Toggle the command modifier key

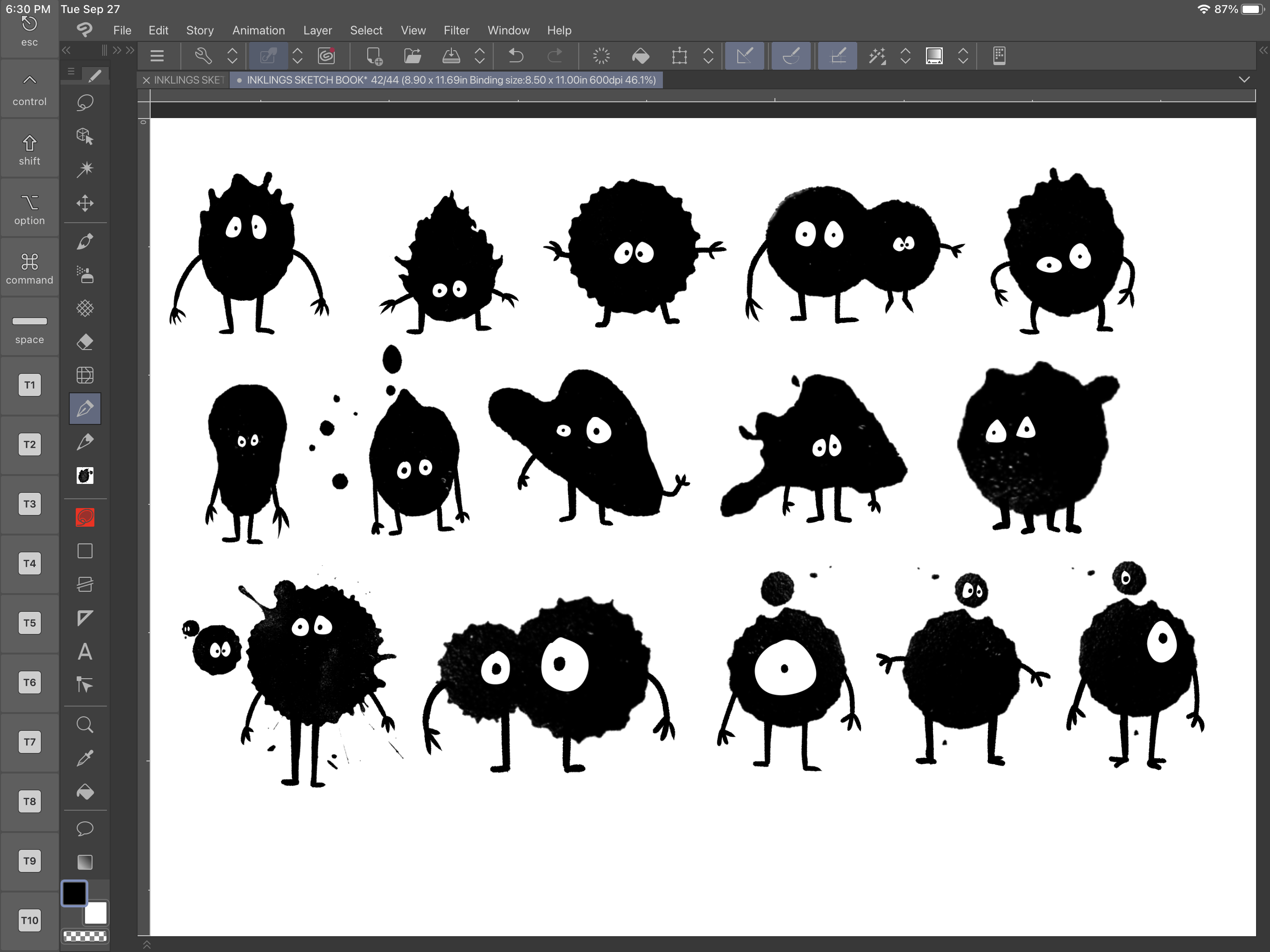tap(29, 268)
